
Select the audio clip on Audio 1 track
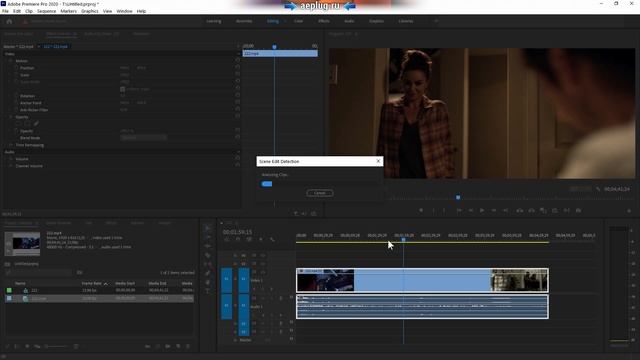(422, 307)
